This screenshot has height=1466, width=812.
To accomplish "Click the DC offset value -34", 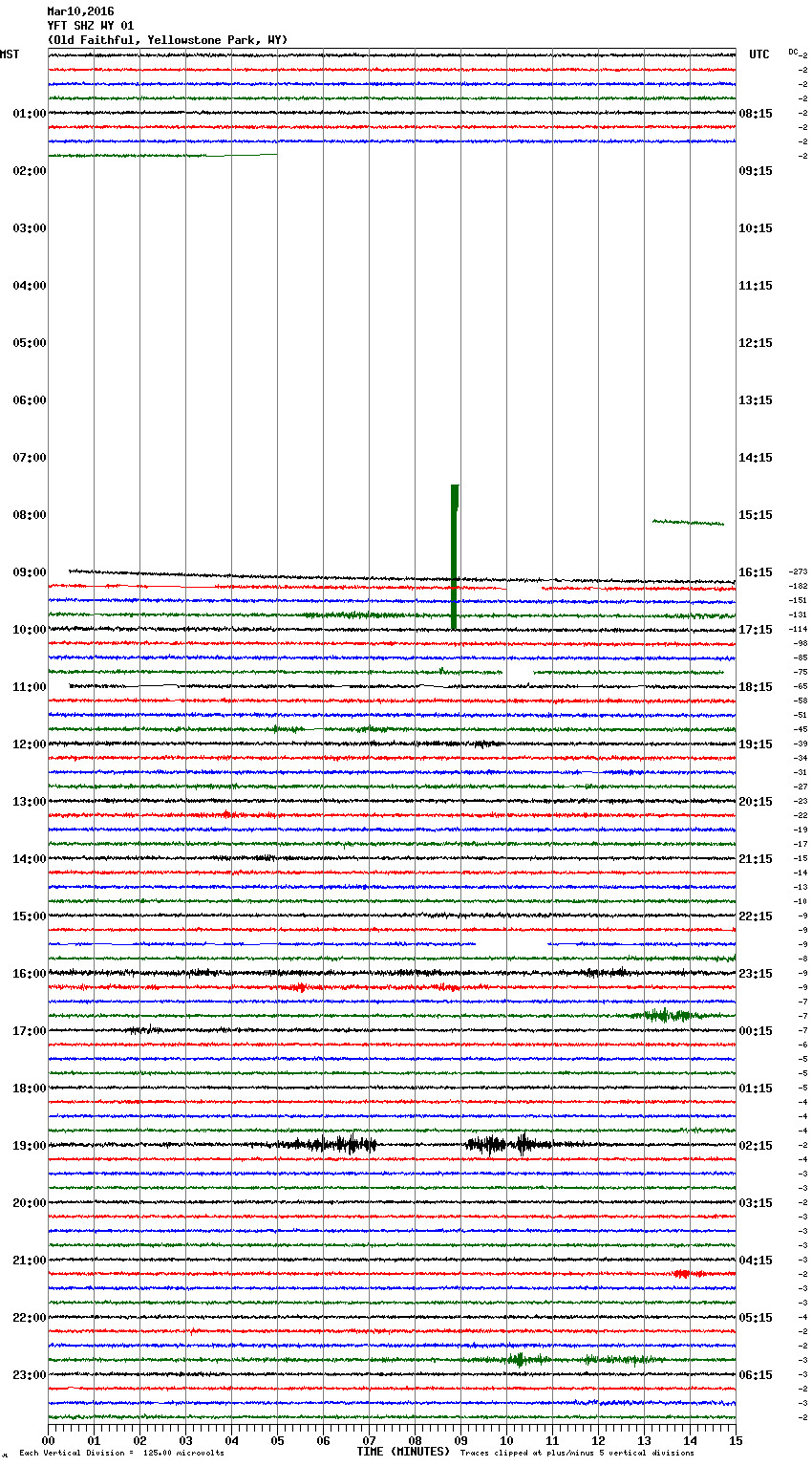I will click(801, 758).
